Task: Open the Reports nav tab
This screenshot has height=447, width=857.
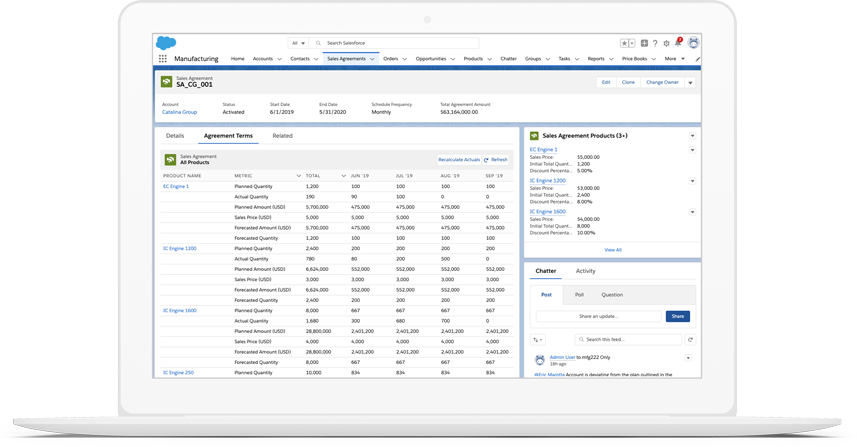Action: click(x=596, y=58)
